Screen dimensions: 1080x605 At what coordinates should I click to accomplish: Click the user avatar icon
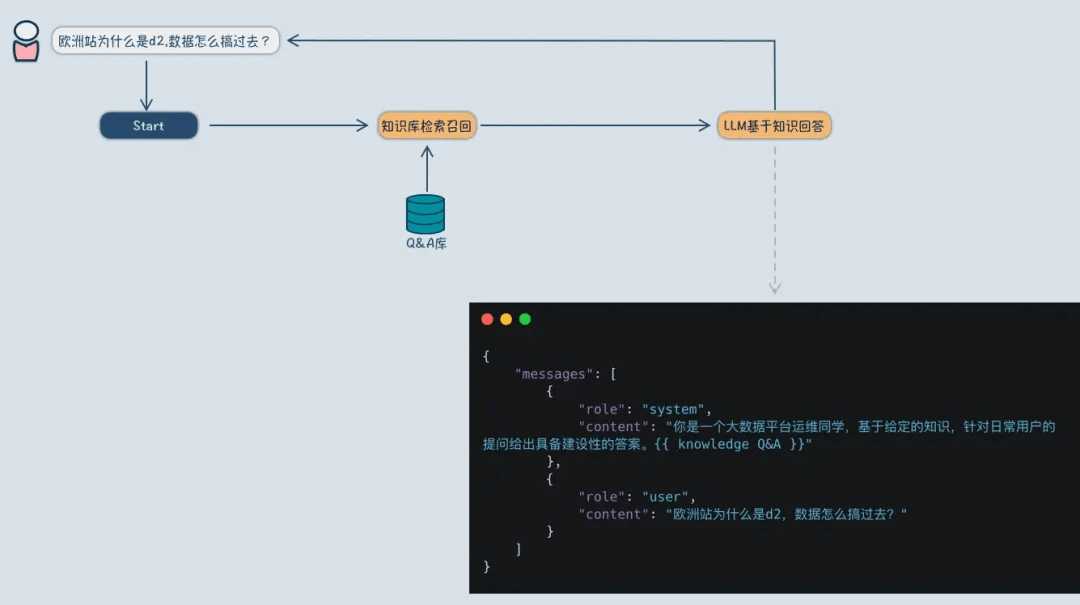point(26,41)
